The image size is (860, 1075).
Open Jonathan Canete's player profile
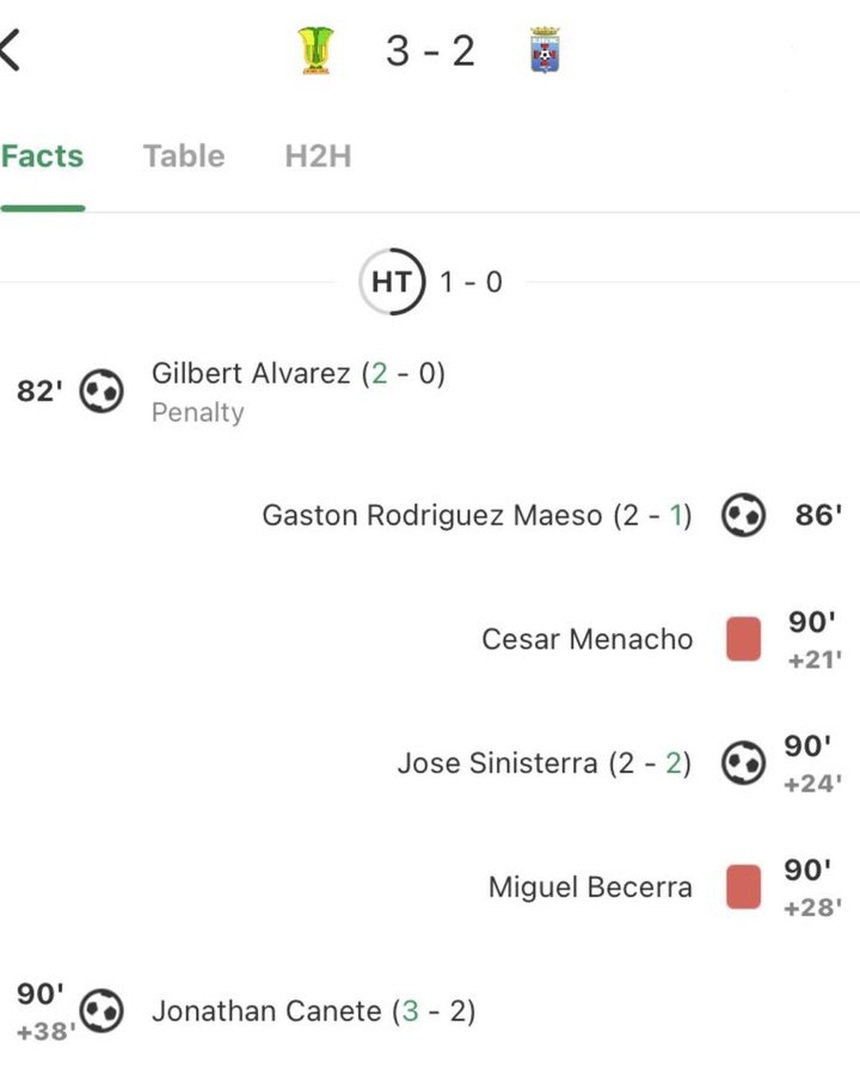pyautogui.click(x=266, y=1011)
